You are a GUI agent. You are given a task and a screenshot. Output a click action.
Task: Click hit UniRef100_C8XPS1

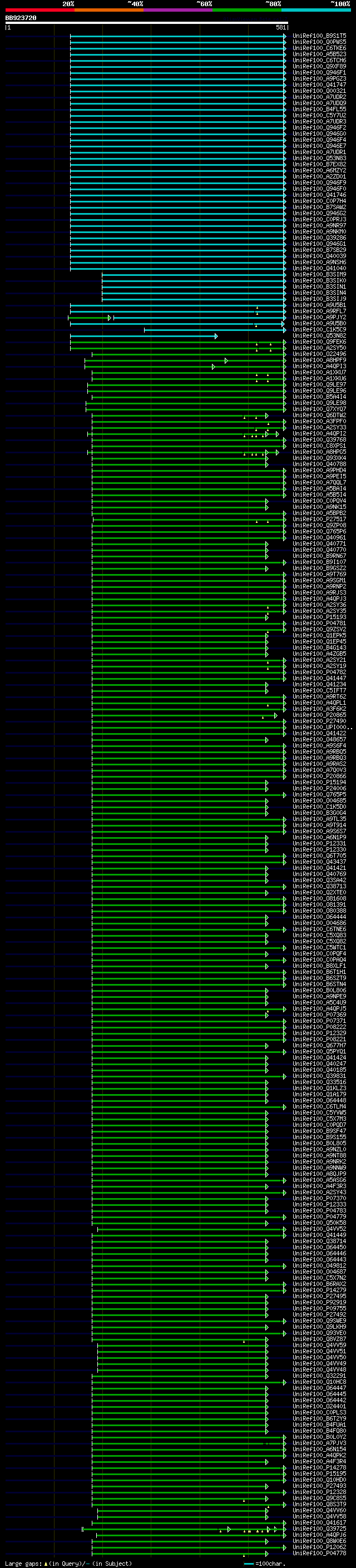coord(319,446)
